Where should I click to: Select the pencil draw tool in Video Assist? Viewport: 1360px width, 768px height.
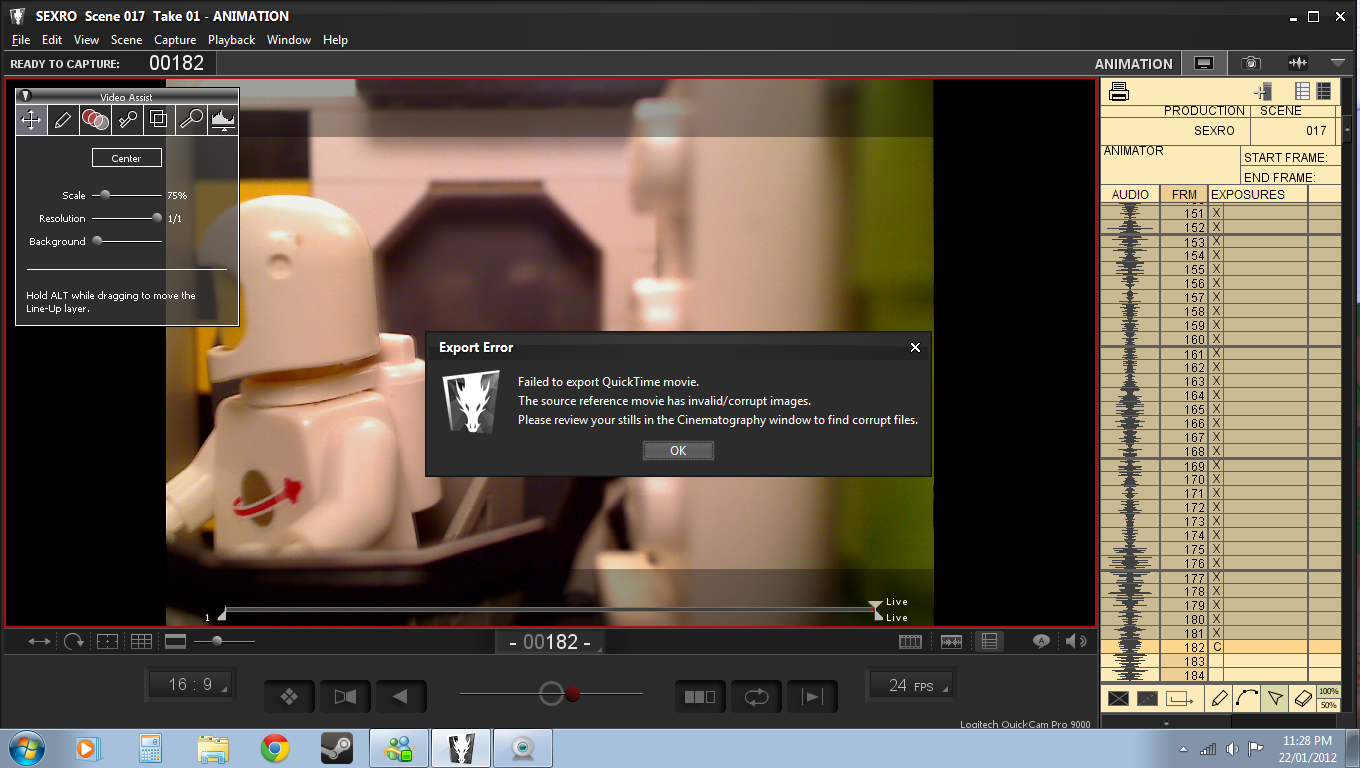63,120
